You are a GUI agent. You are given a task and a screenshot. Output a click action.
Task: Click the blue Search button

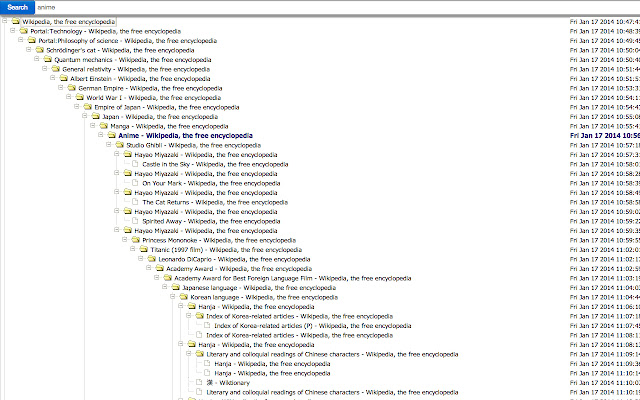pos(18,7)
